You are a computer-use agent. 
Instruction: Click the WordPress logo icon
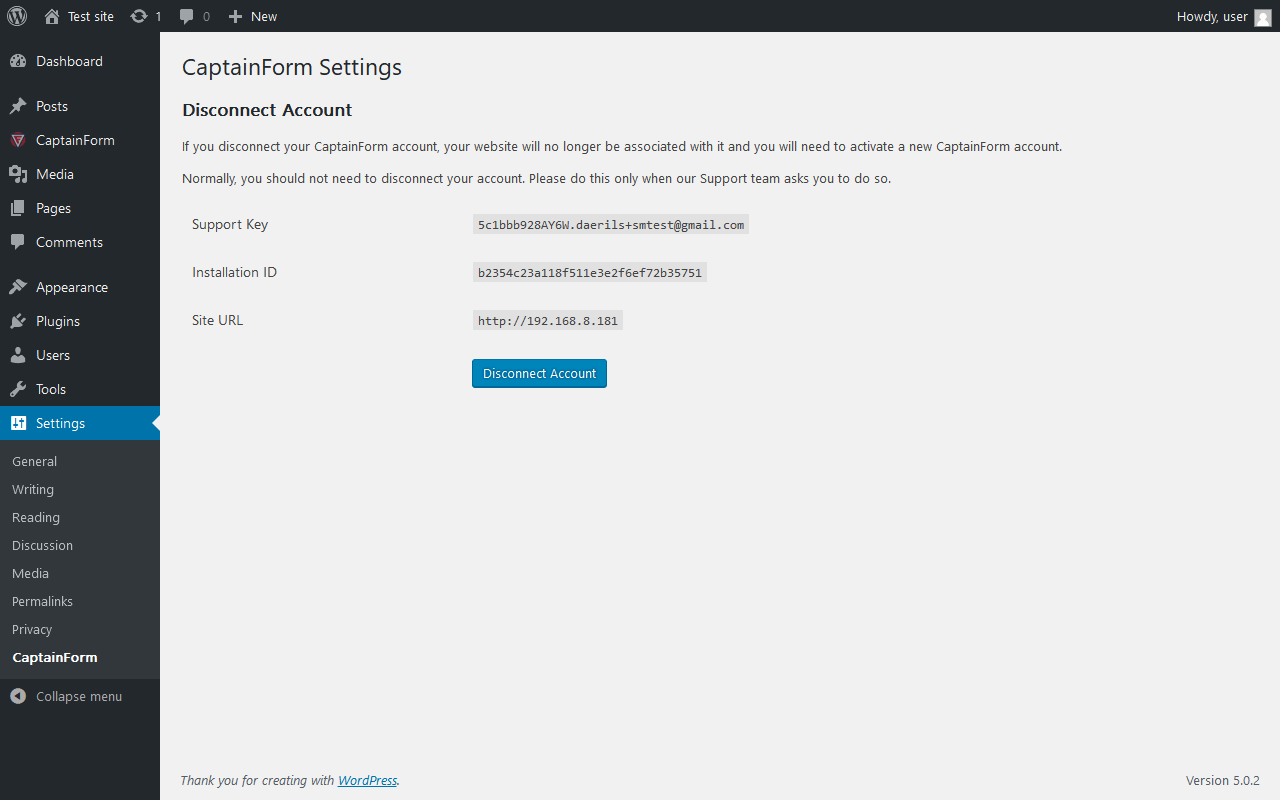coord(17,16)
